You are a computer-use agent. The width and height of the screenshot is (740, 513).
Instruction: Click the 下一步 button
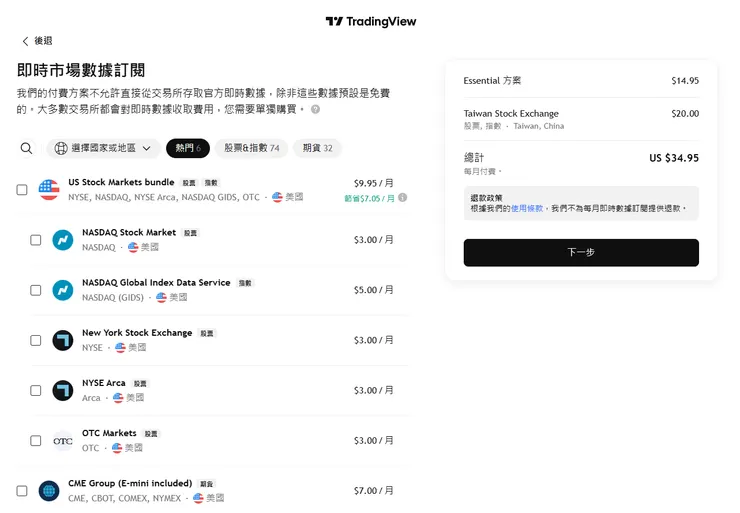[581, 252]
